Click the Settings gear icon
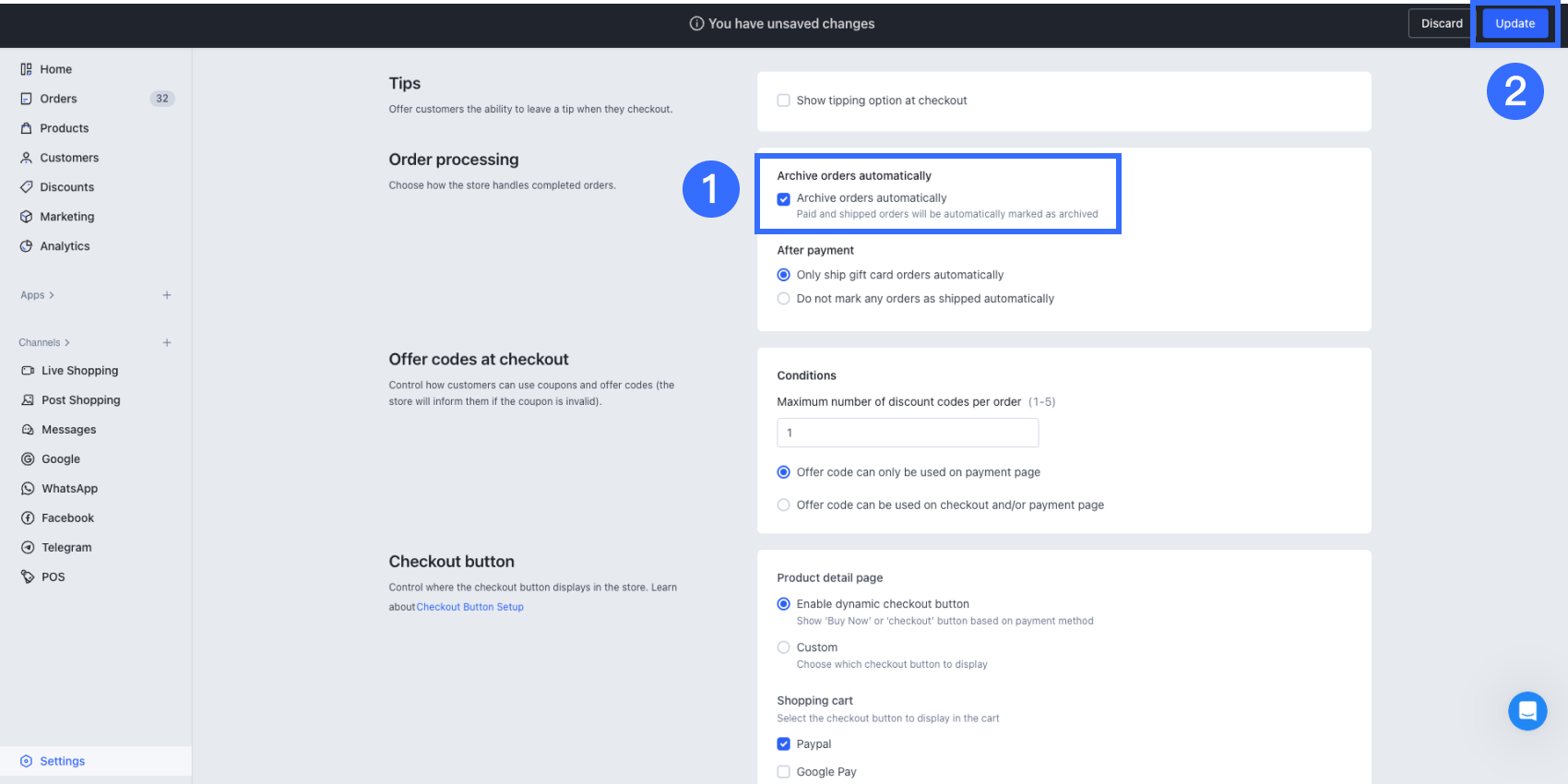The width and height of the screenshot is (1568, 784). point(26,761)
